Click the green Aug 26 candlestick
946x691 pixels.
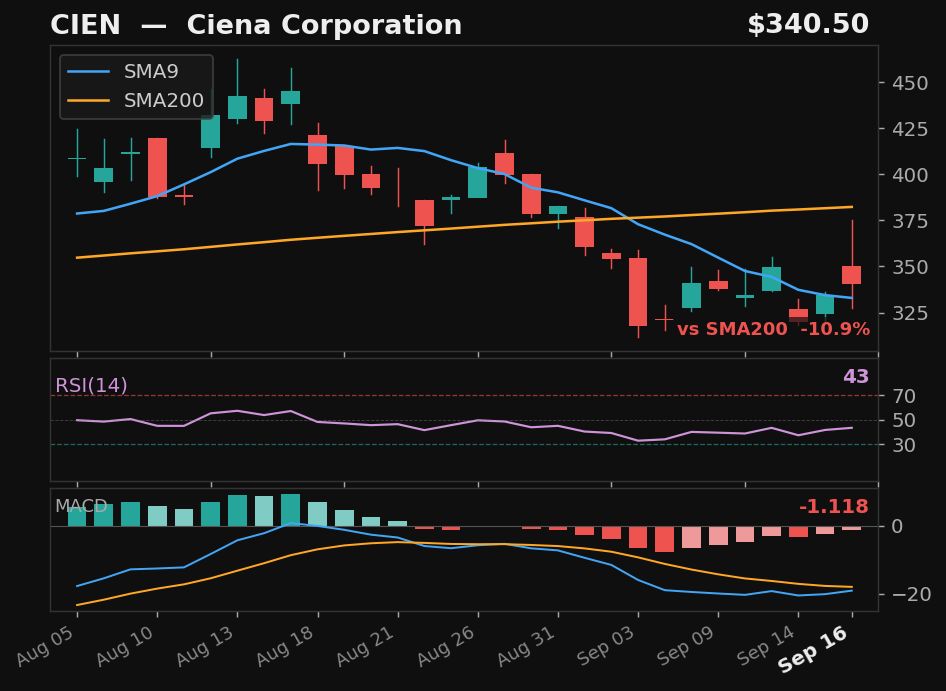point(478,182)
